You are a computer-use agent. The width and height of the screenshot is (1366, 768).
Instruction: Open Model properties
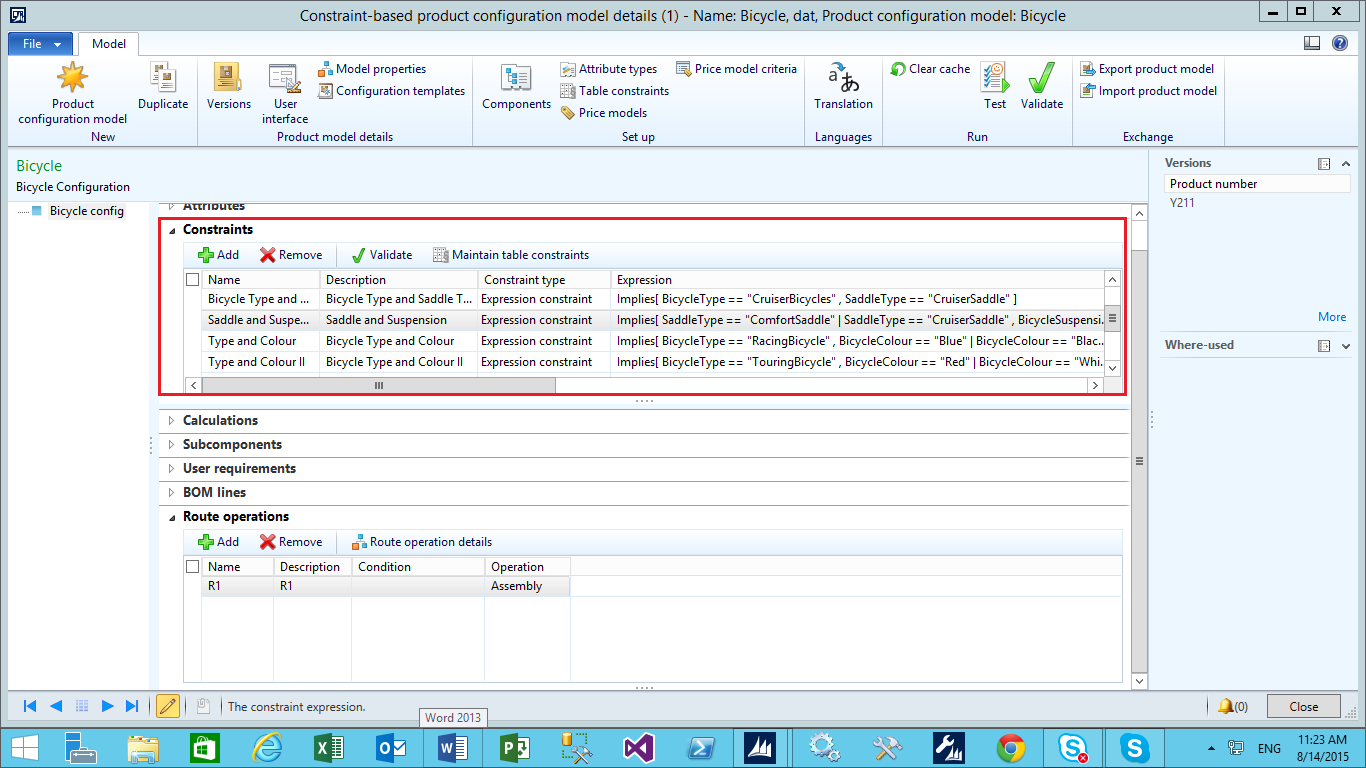[372, 69]
